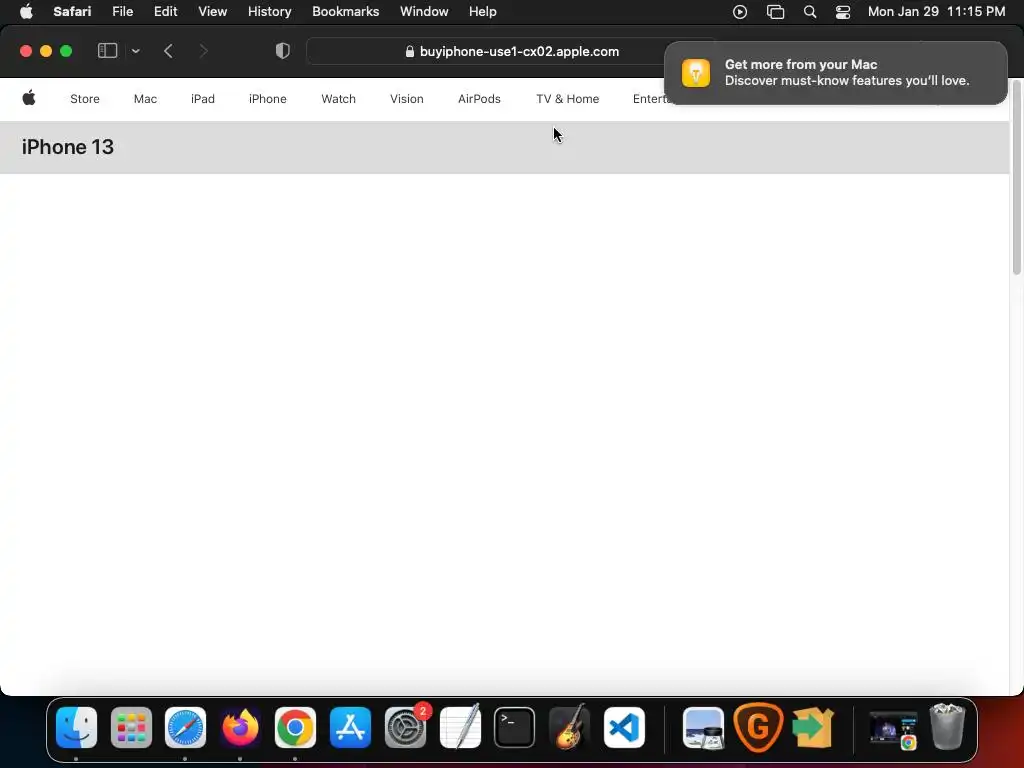Expand the tab group dropdown chevron
Screen dimensions: 1024x768
click(x=135, y=51)
